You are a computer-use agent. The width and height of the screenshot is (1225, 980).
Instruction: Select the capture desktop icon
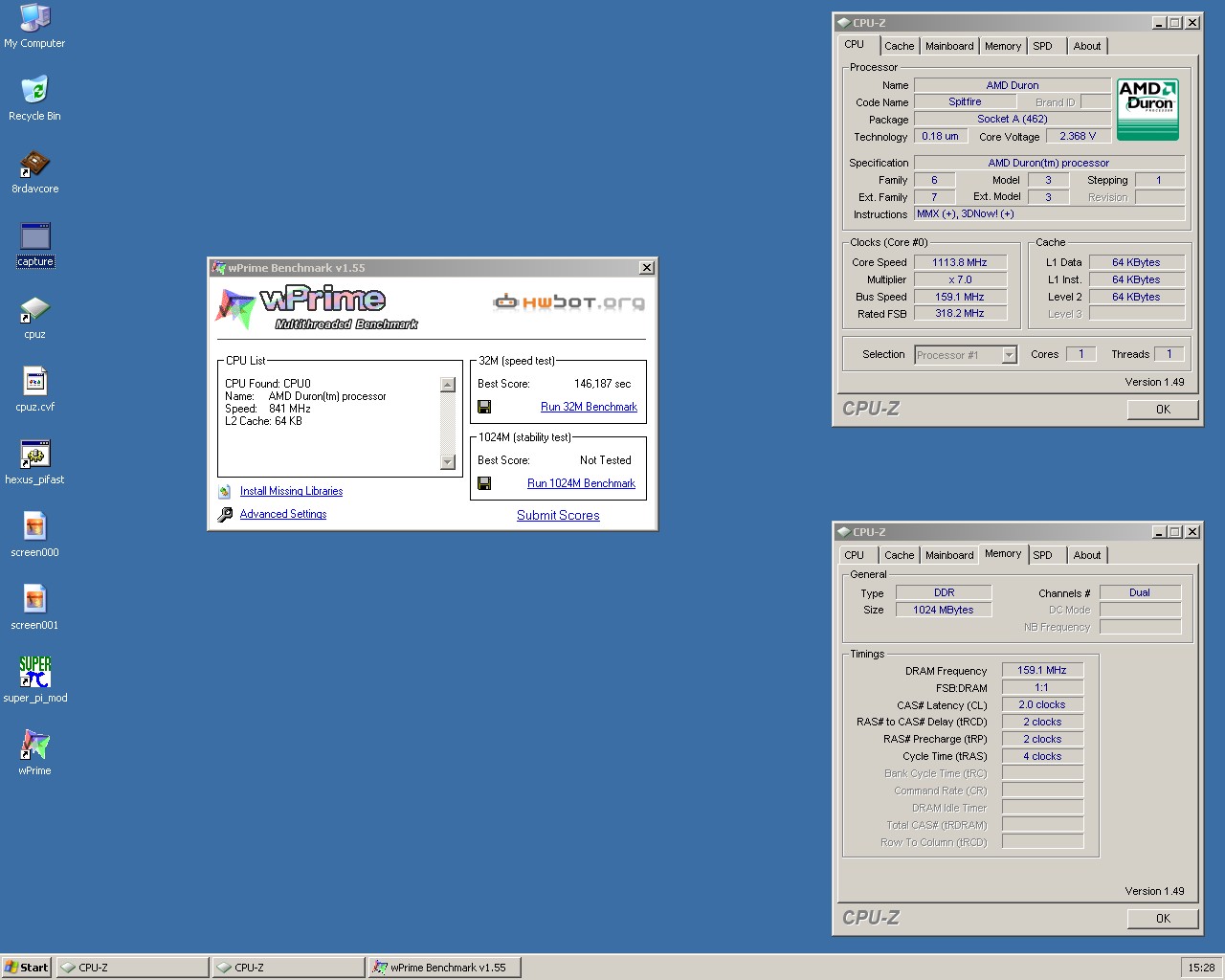coord(34,235)
